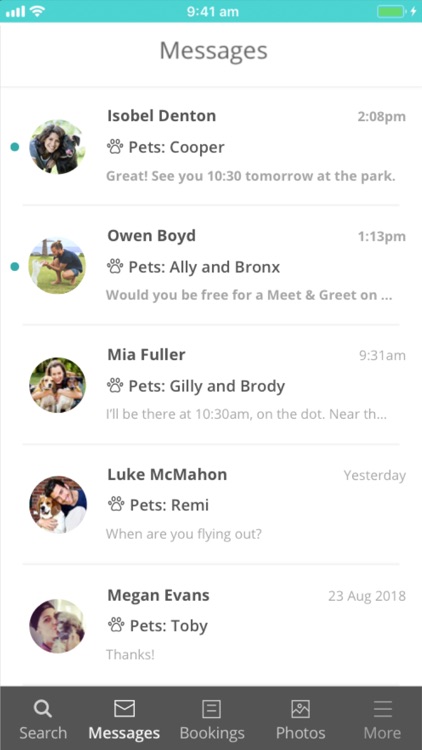The height and width of the screenshot is (750, 422).
Task: Tap paw icon beside Pets: Remi
Action: pyautogui.click(x=115, y=504)
